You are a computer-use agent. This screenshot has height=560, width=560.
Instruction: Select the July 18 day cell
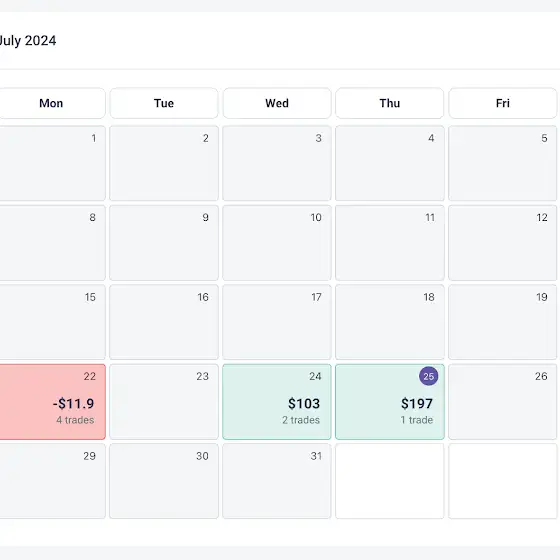(390, 322)
